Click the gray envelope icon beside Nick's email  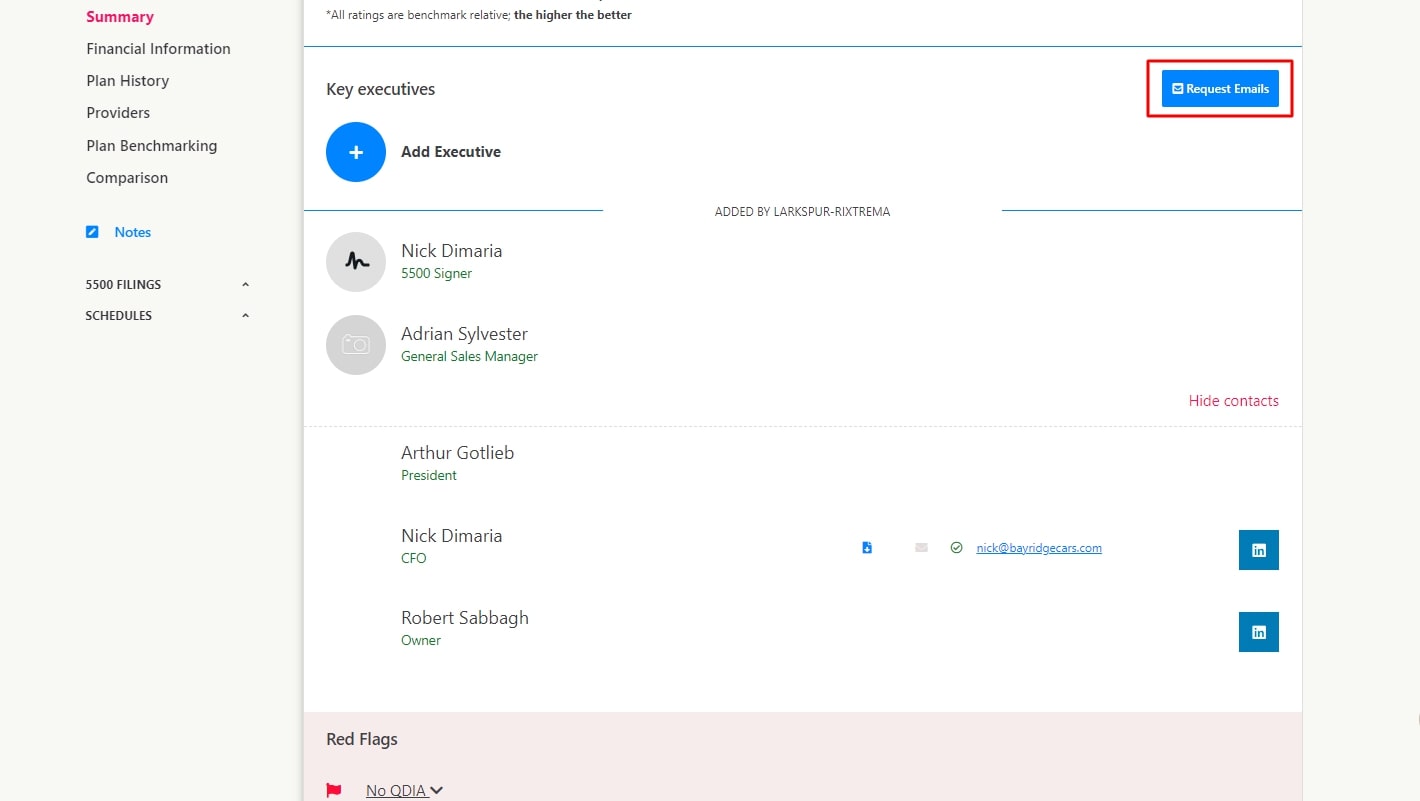click(921, 548)
